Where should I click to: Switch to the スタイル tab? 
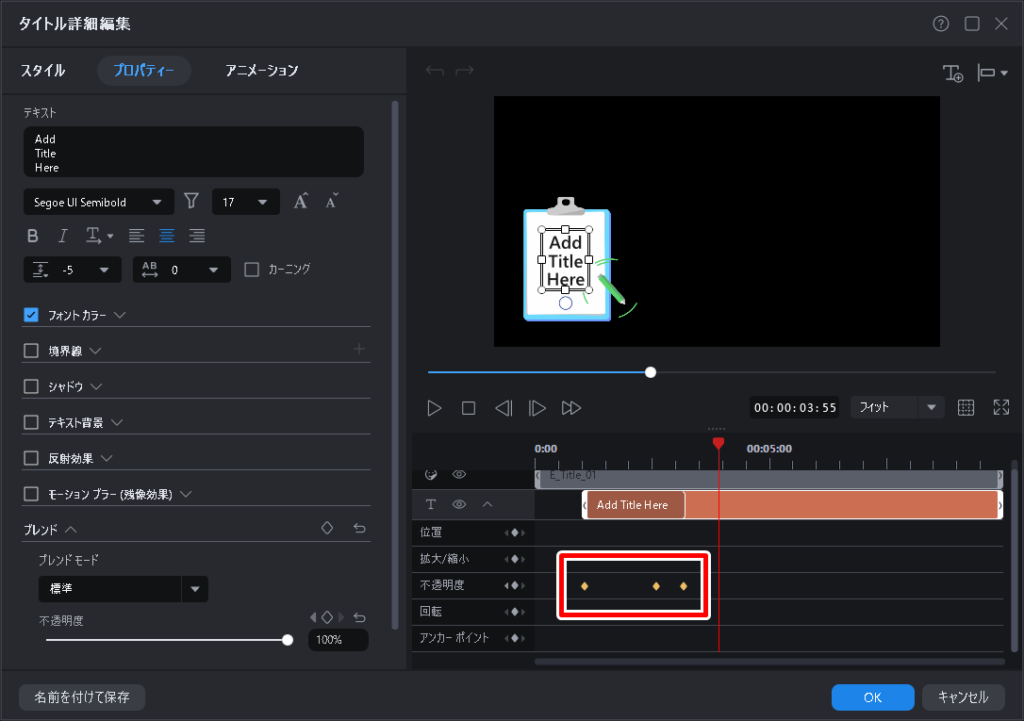coord(43,71)
